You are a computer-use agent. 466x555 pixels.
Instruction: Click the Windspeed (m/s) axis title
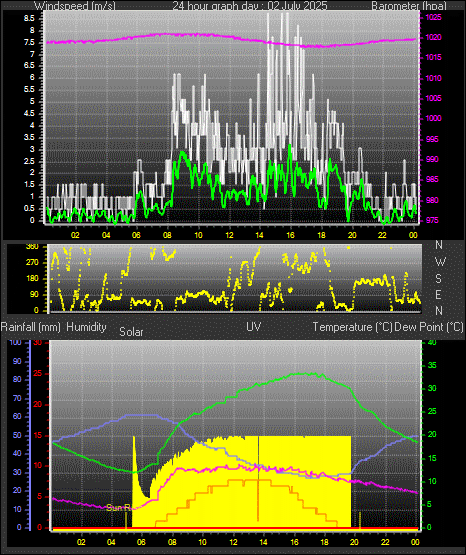click(x=75, y=6)
